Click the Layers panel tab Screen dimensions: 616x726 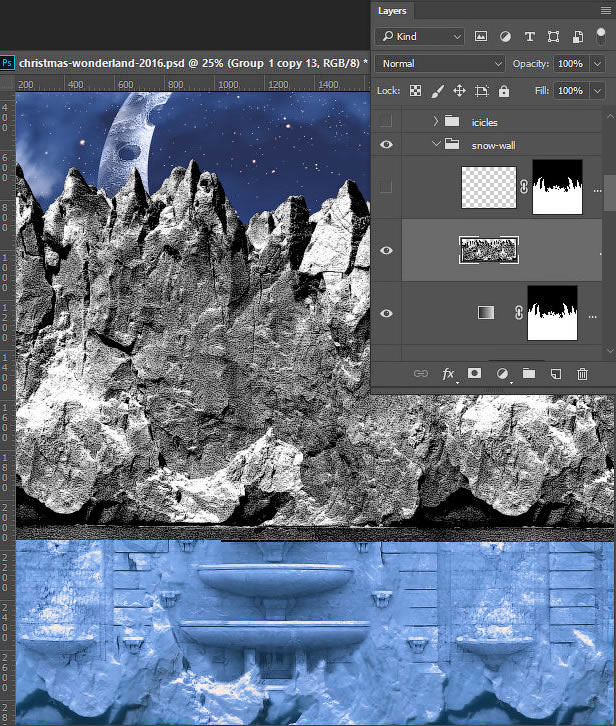[x=393, y=10]
